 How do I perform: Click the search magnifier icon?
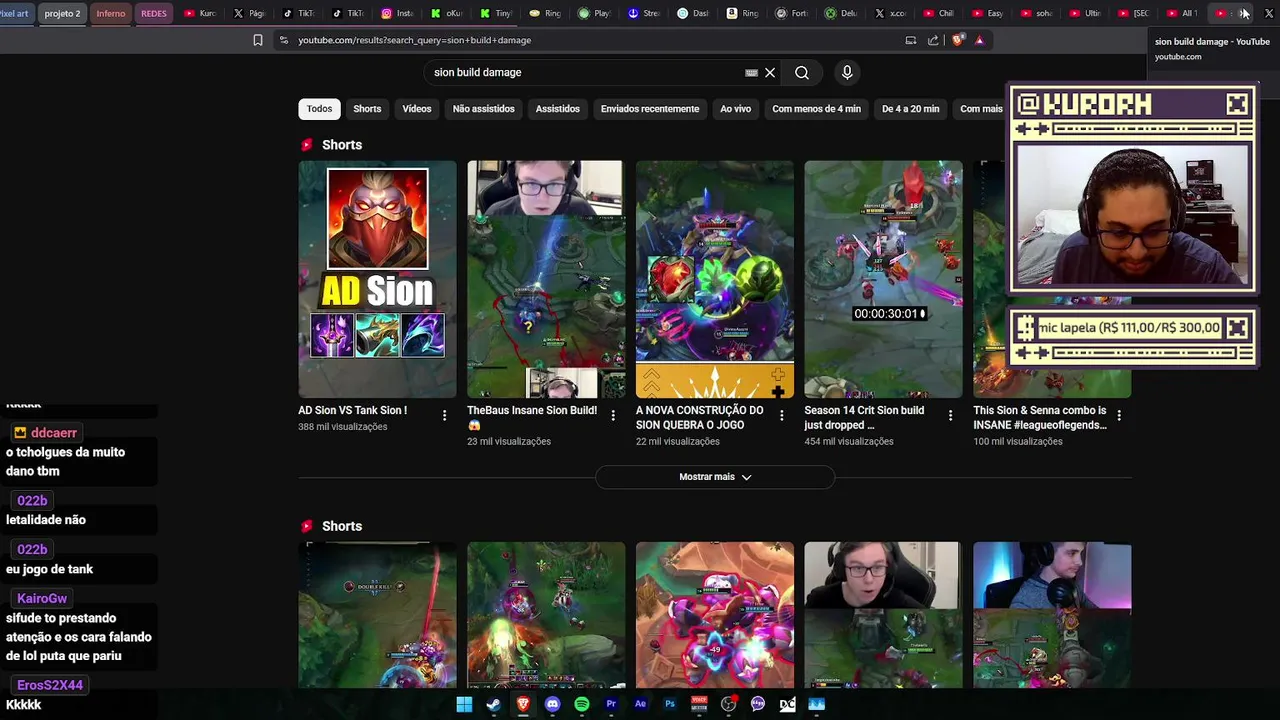pos(802,72)
